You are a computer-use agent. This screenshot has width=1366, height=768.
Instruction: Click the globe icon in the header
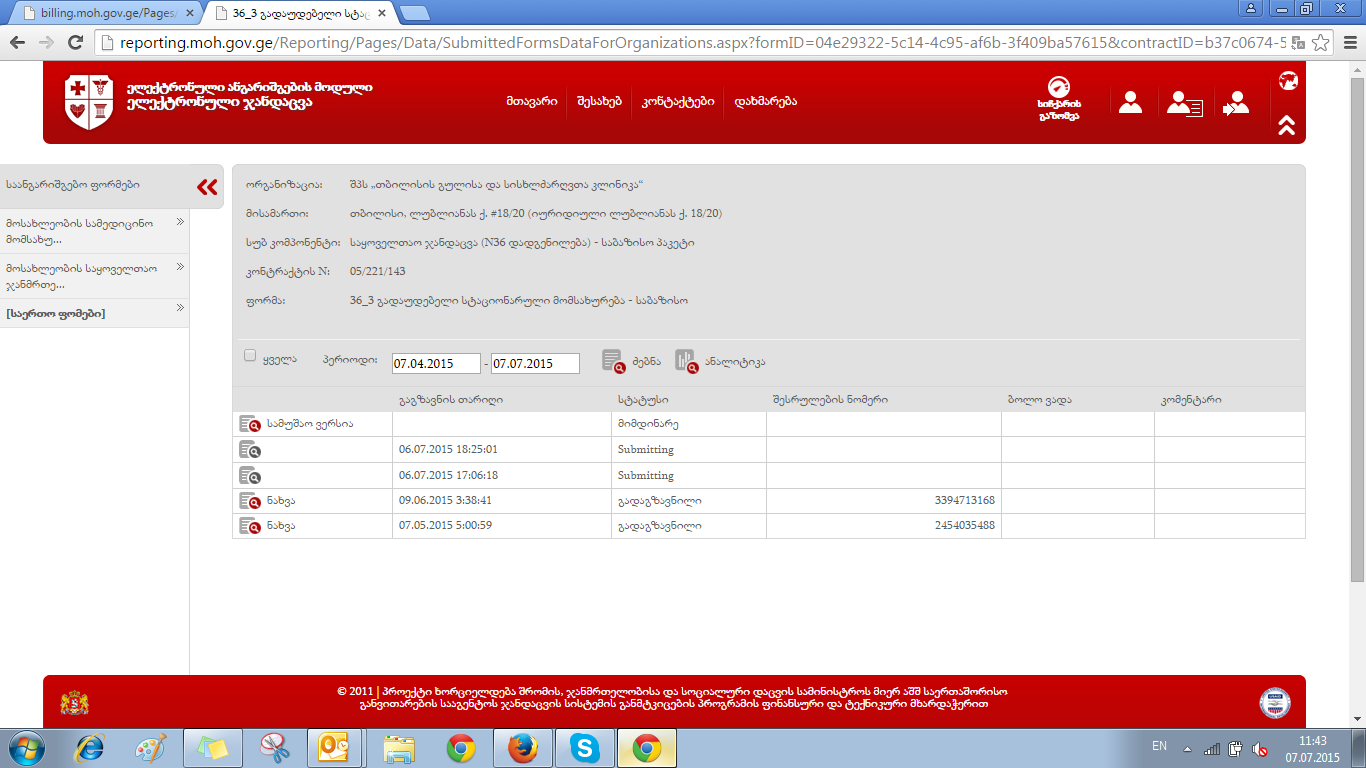pos(1287,81)
